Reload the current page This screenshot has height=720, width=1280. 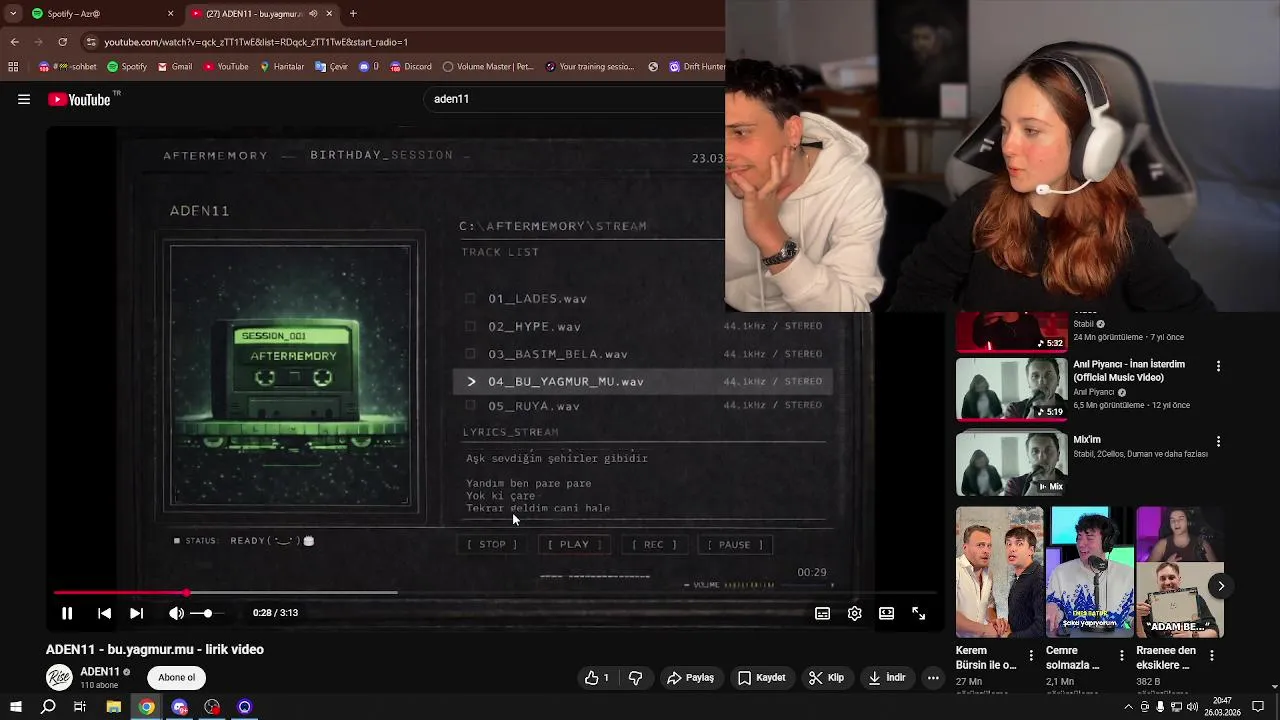pyautogui.click(x=63, y=42)
